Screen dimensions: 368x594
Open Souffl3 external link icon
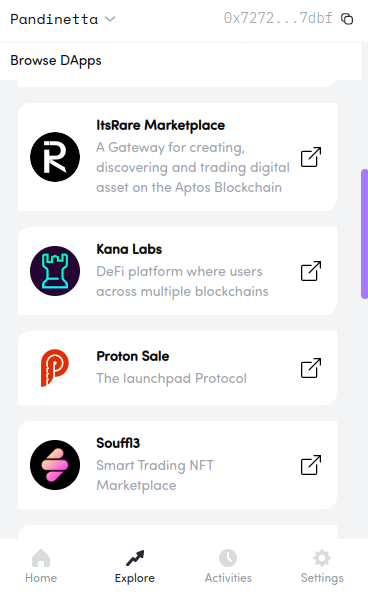click(x=311, y=465)
